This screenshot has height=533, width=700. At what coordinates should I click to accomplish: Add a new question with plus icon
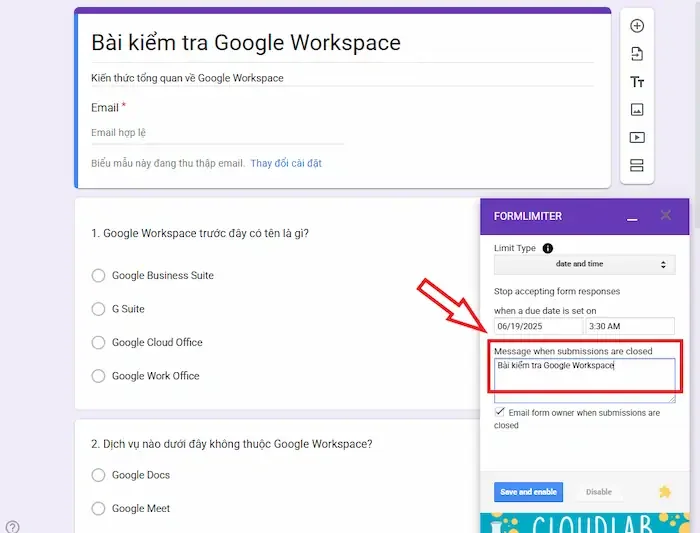637,26
